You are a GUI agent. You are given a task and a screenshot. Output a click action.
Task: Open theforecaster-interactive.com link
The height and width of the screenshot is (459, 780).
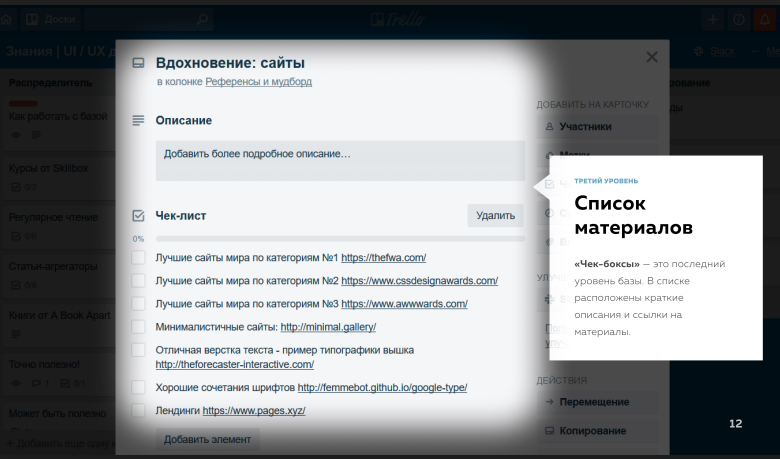coord(235,364)
